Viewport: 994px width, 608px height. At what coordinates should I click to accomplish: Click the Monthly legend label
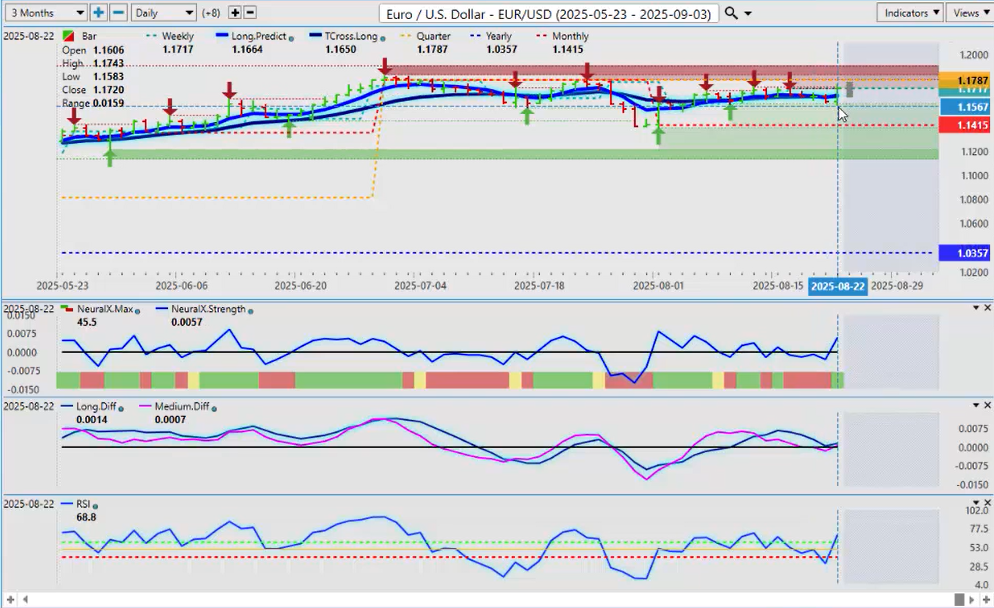[570, 36]
